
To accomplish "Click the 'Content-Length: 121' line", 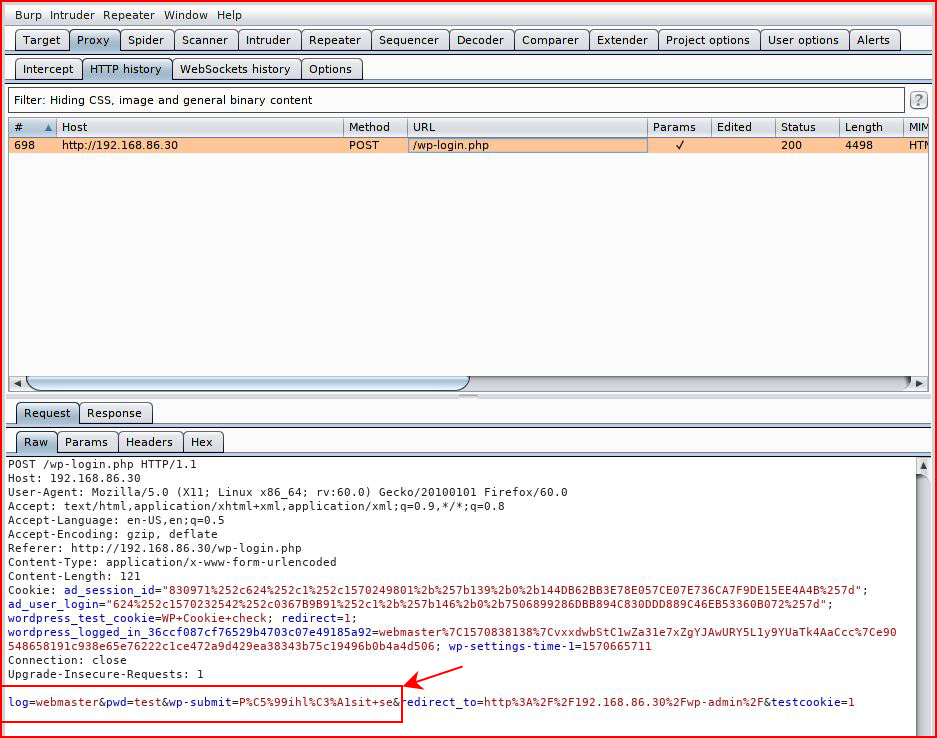I will pos(74,576).
